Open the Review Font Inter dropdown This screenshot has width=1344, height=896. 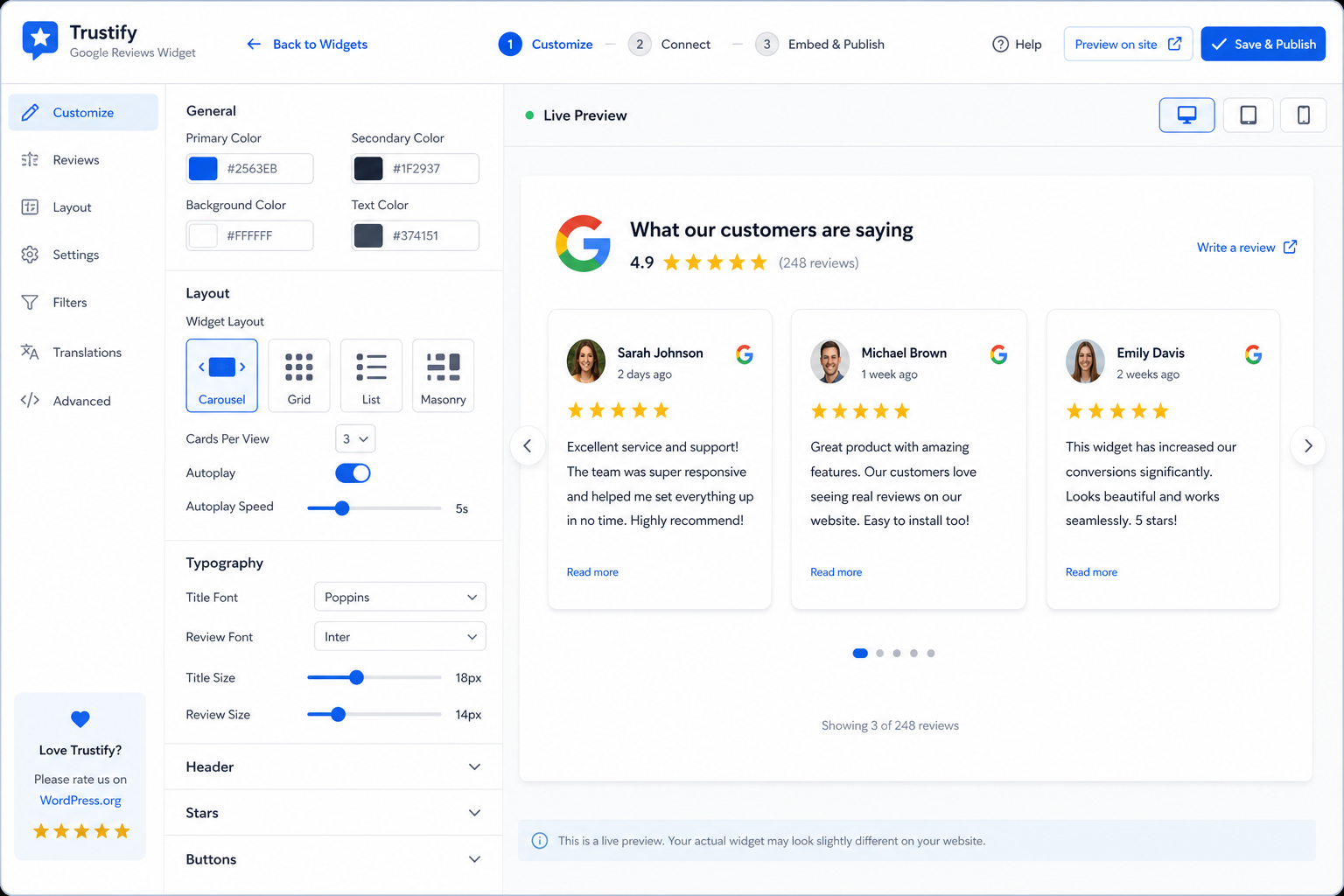coord(400,637)
